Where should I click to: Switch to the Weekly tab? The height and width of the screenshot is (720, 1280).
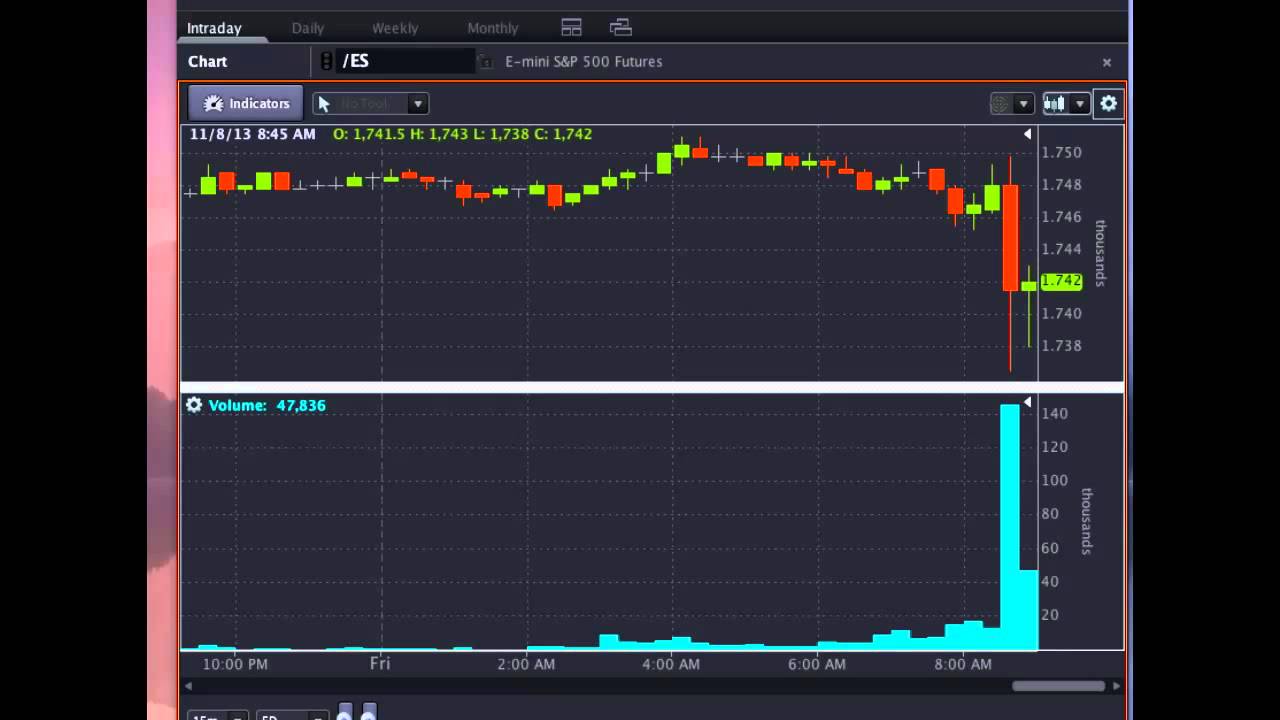pos(395,28)
